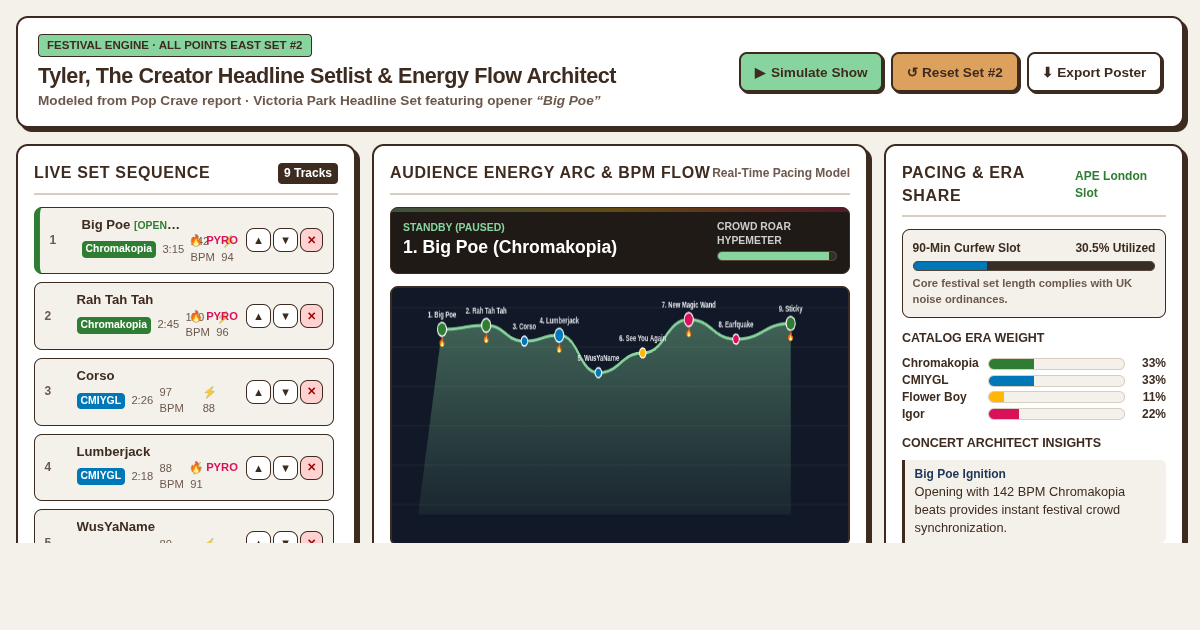Move Rah Tah Tah up one slot
Screen dimensions: 1200x630
(x=258, y=316)
